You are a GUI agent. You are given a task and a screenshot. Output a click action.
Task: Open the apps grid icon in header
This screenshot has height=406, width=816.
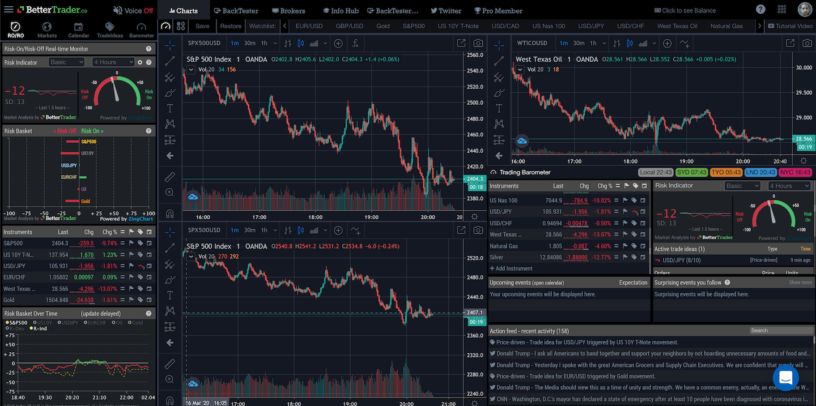781,10
